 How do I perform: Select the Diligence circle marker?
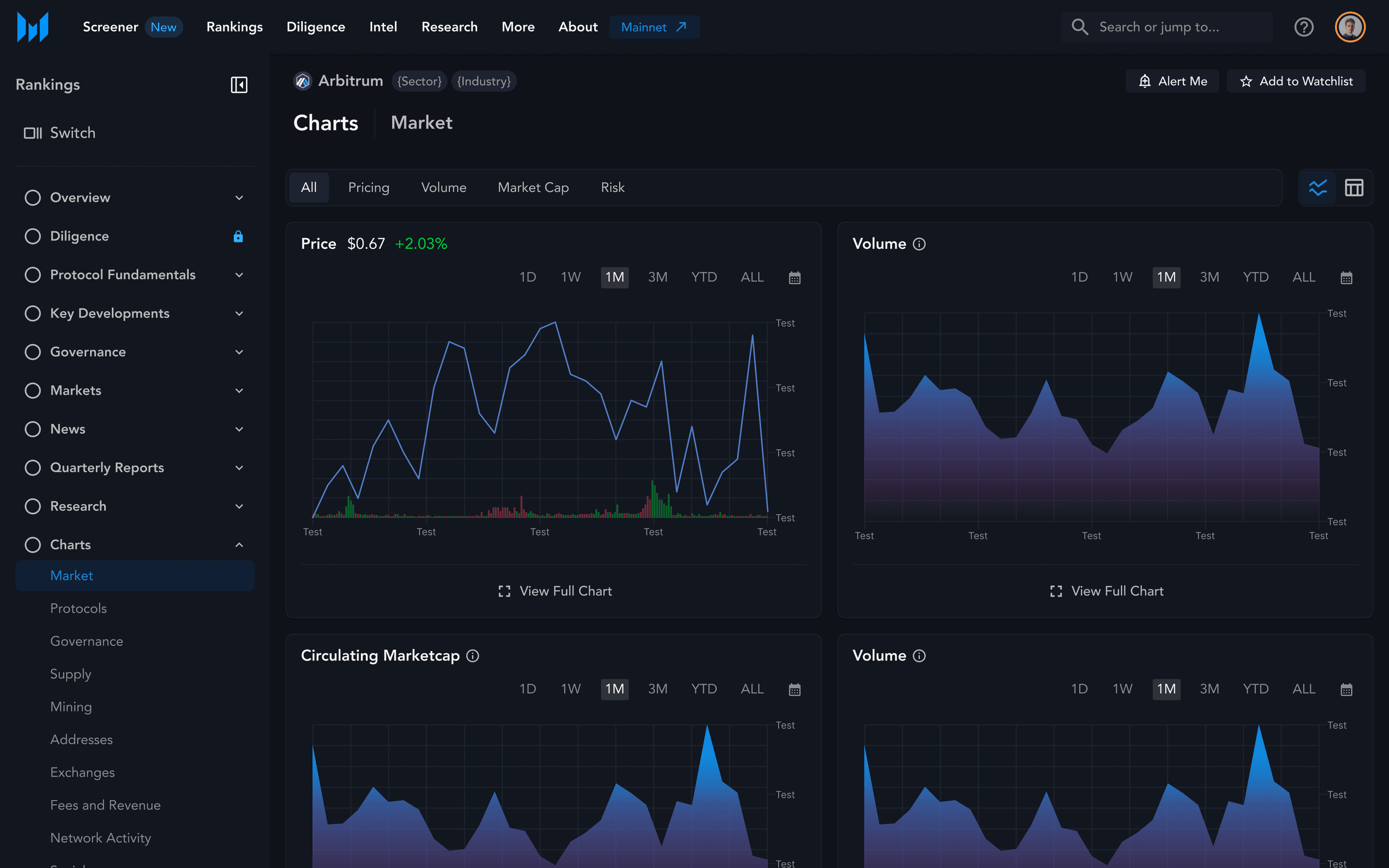(x=33, y=236)
